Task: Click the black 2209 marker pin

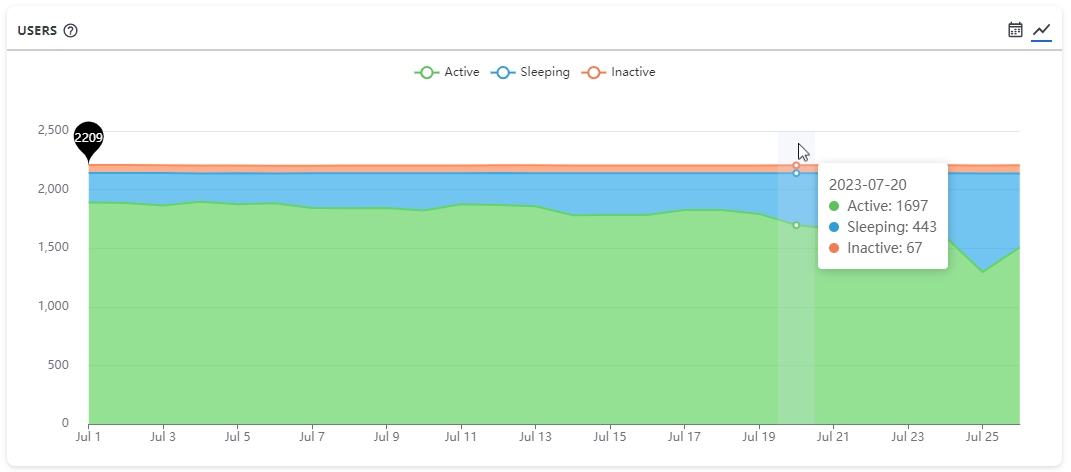Action: tap(89, 138)
